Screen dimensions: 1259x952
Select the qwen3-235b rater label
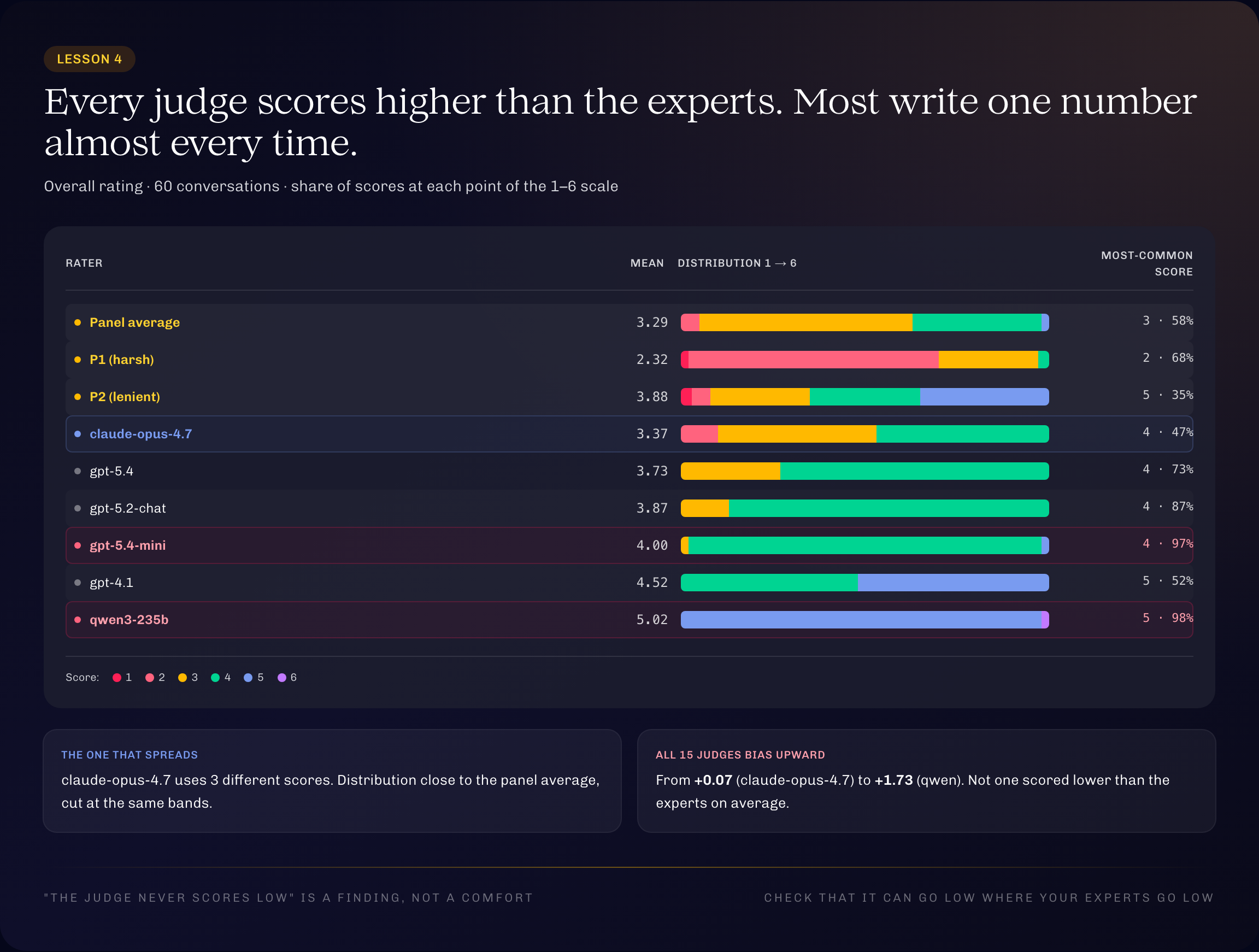128,620
